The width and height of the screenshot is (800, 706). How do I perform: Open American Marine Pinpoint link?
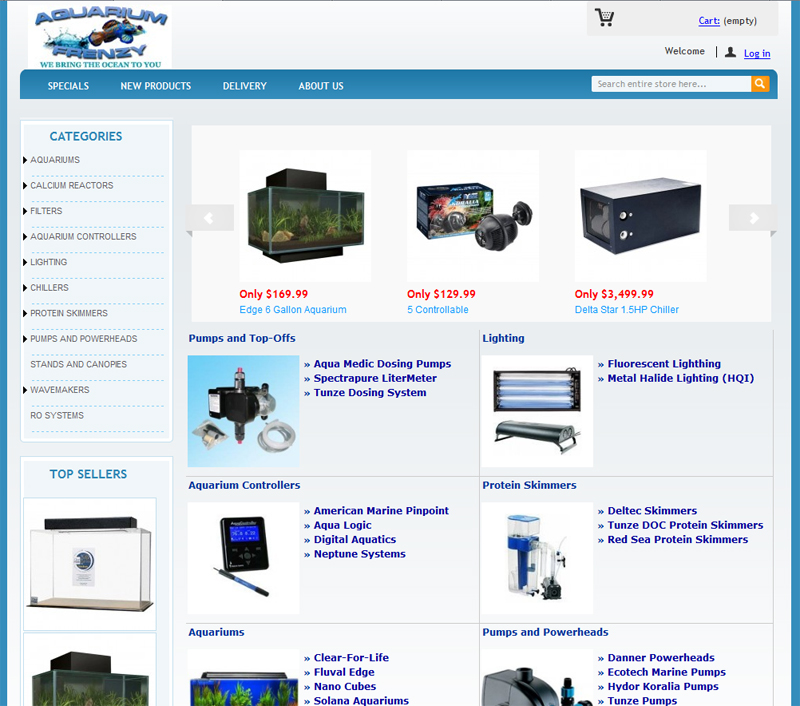pos(381,511)
